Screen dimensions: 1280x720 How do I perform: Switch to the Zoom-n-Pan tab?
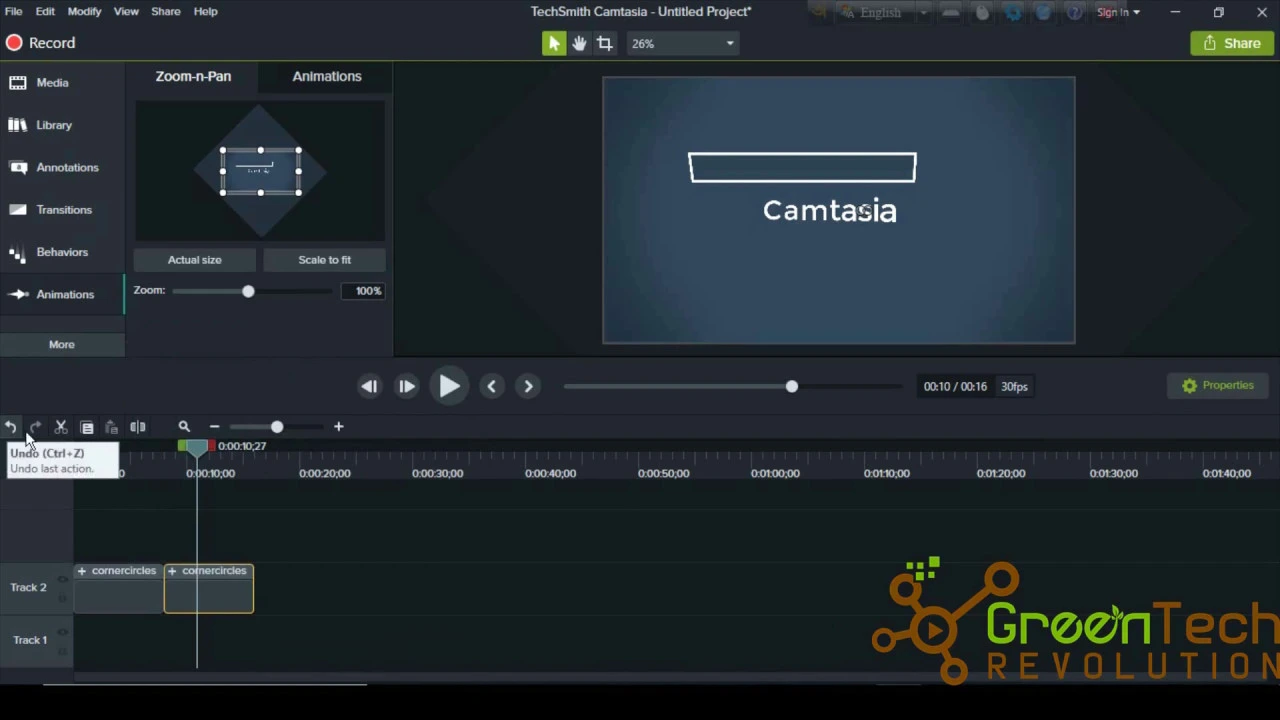(193, 76)
